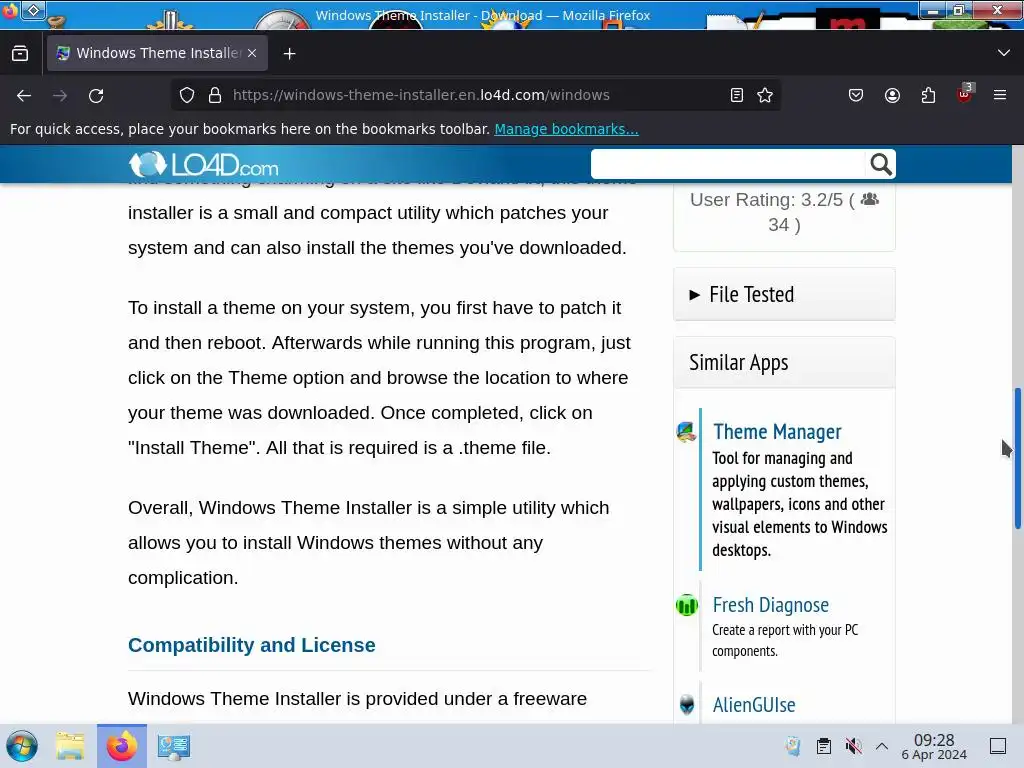1024x768 pixels.
Task: Open the clipboard tray icon
Action: [x=824, y=746]
